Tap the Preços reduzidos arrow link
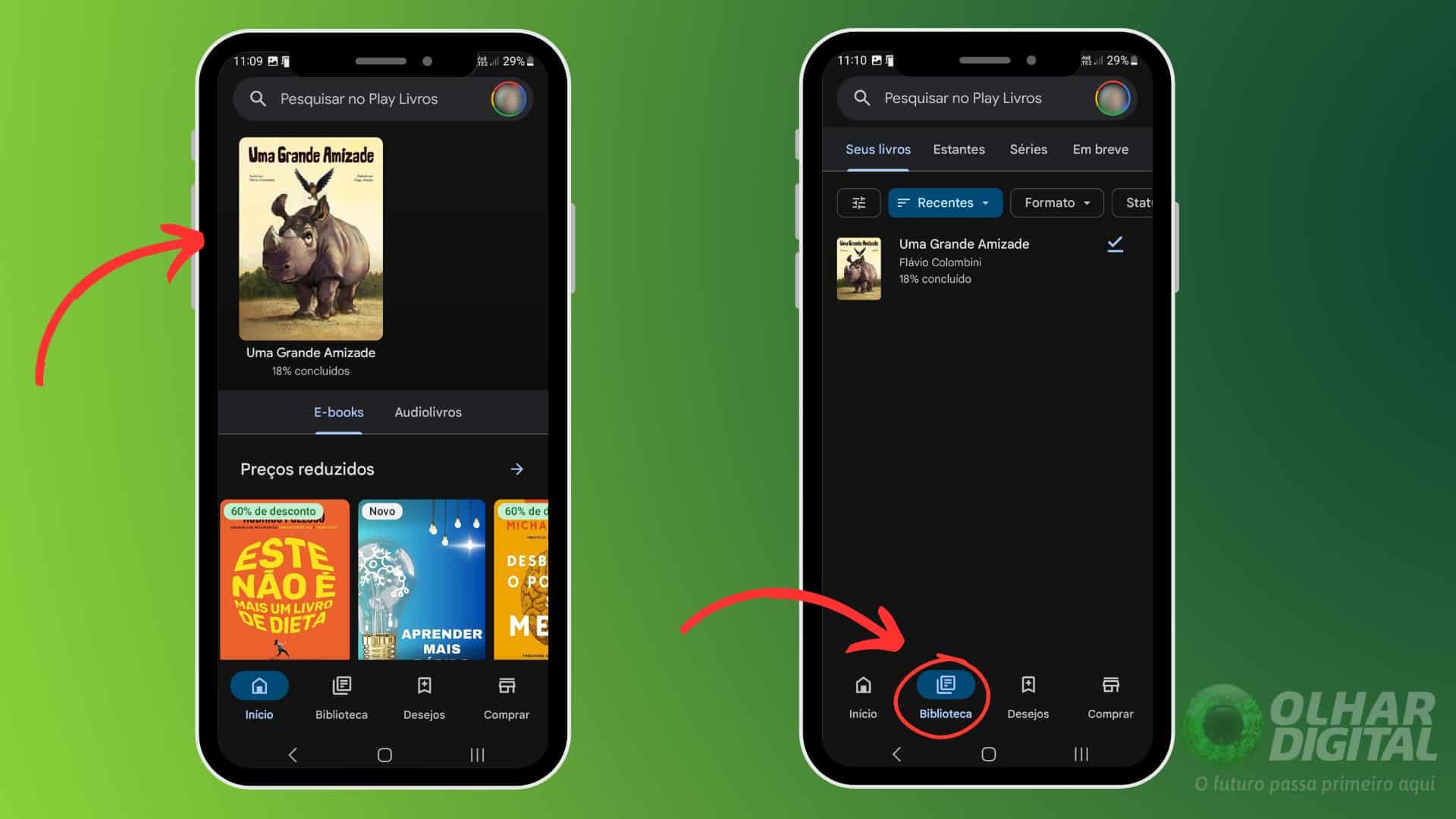The image size is (1456, 819). pyautogui.click(x=520, y=469)
